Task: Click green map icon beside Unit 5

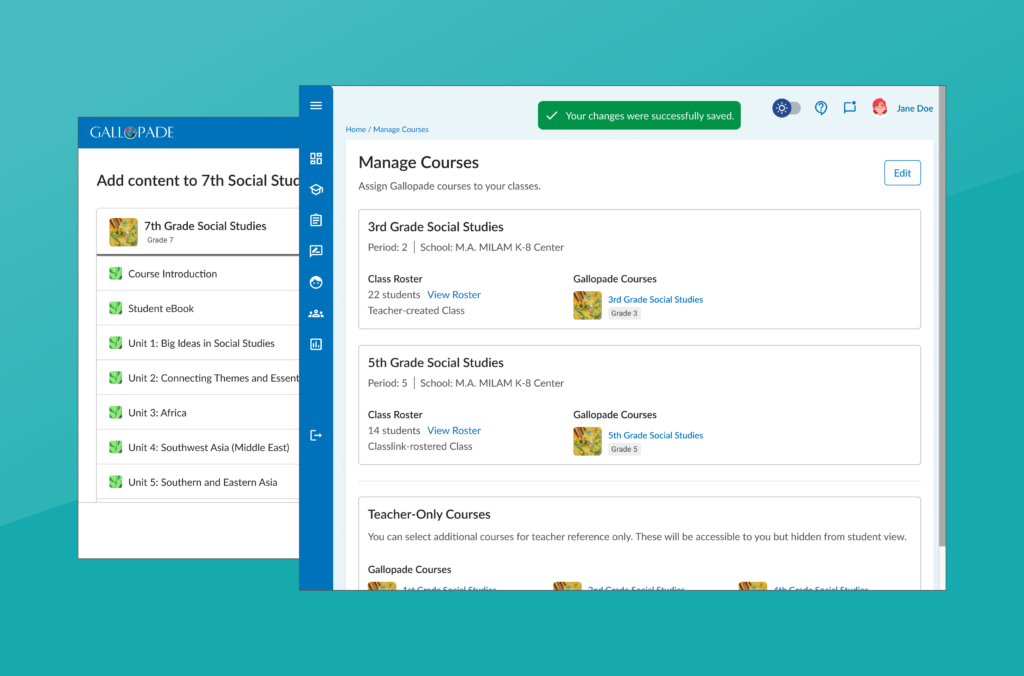Action: (116, 482)
